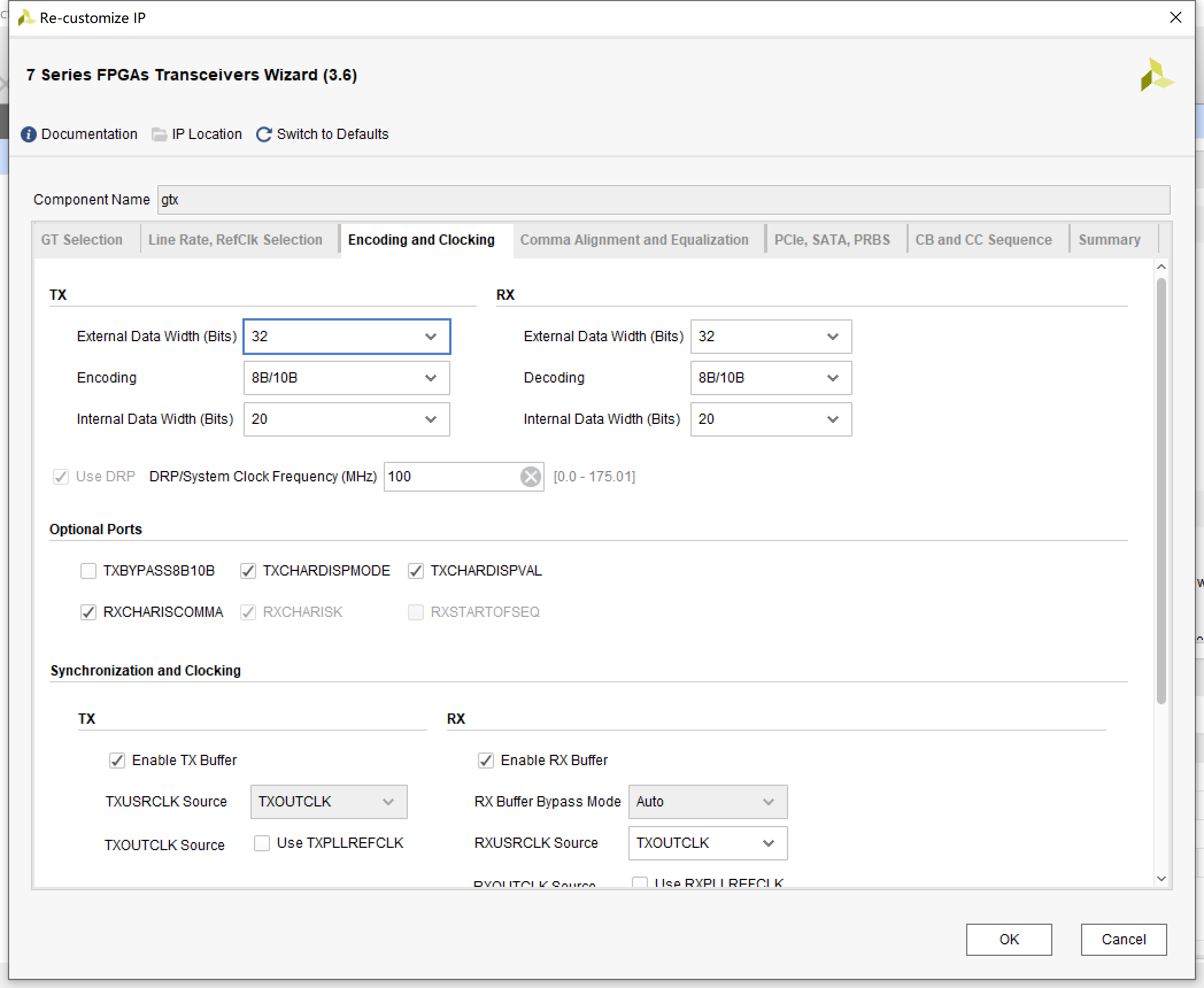The width and height of the screenshot is (1204, 988).
Task: Click the RXSTARTOFSEQ checkbox
Action: [416, 612]
